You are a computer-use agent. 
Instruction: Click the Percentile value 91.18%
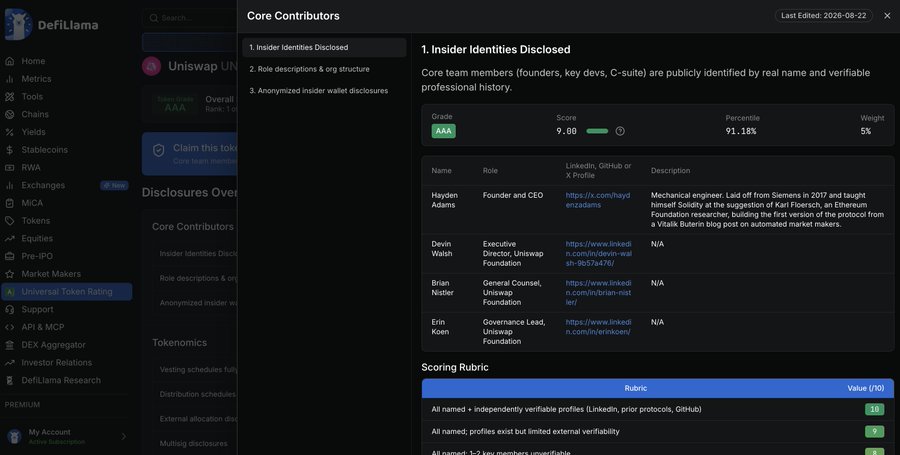[740, 131]
